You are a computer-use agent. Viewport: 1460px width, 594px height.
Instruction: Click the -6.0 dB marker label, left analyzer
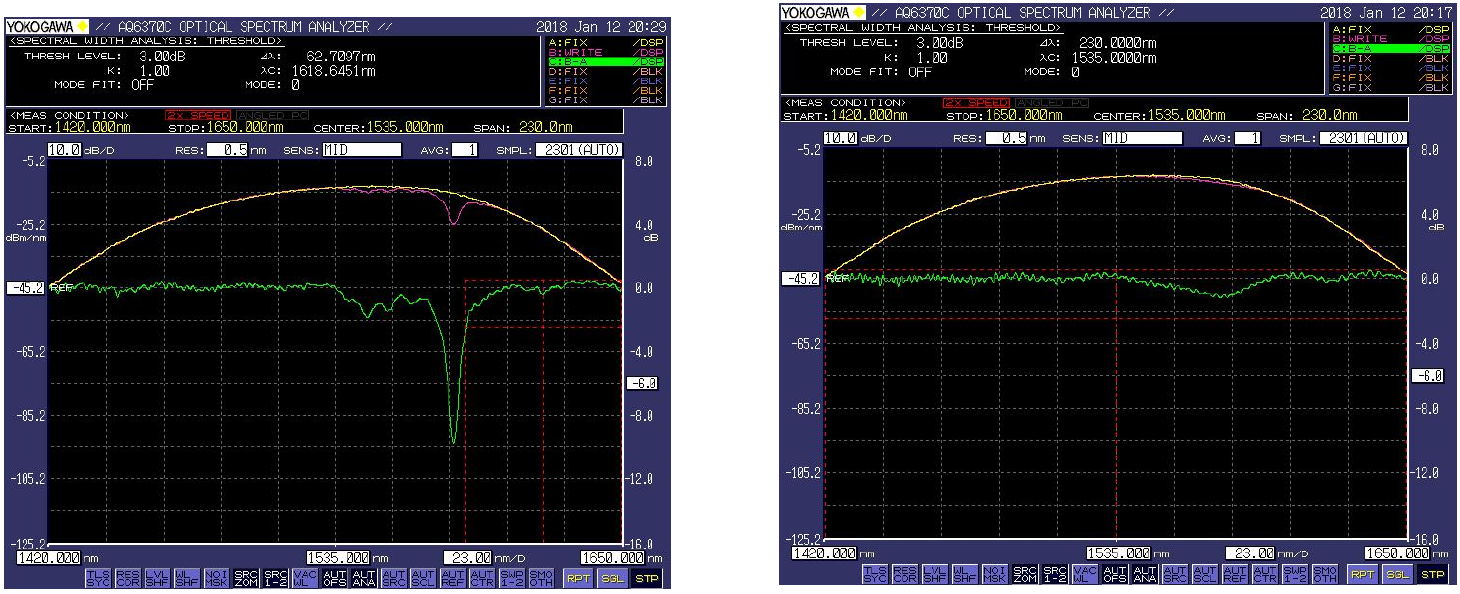pyautogui.click(x=640, y=383)
